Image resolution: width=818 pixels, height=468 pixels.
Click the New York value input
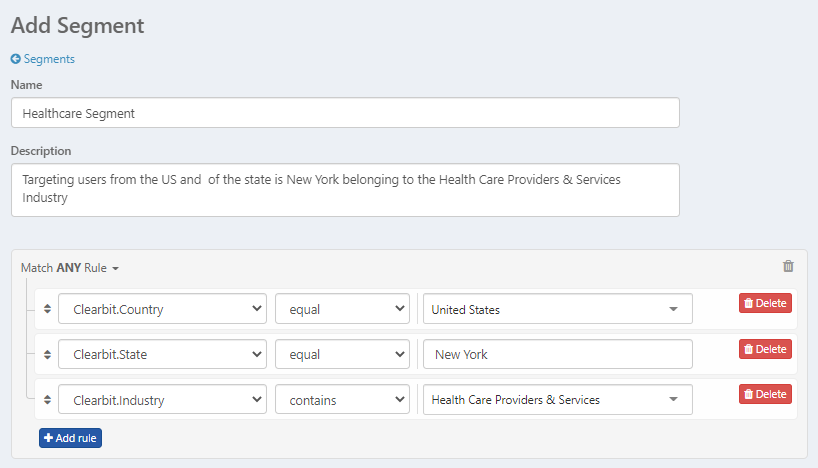(x=557, y=354)
